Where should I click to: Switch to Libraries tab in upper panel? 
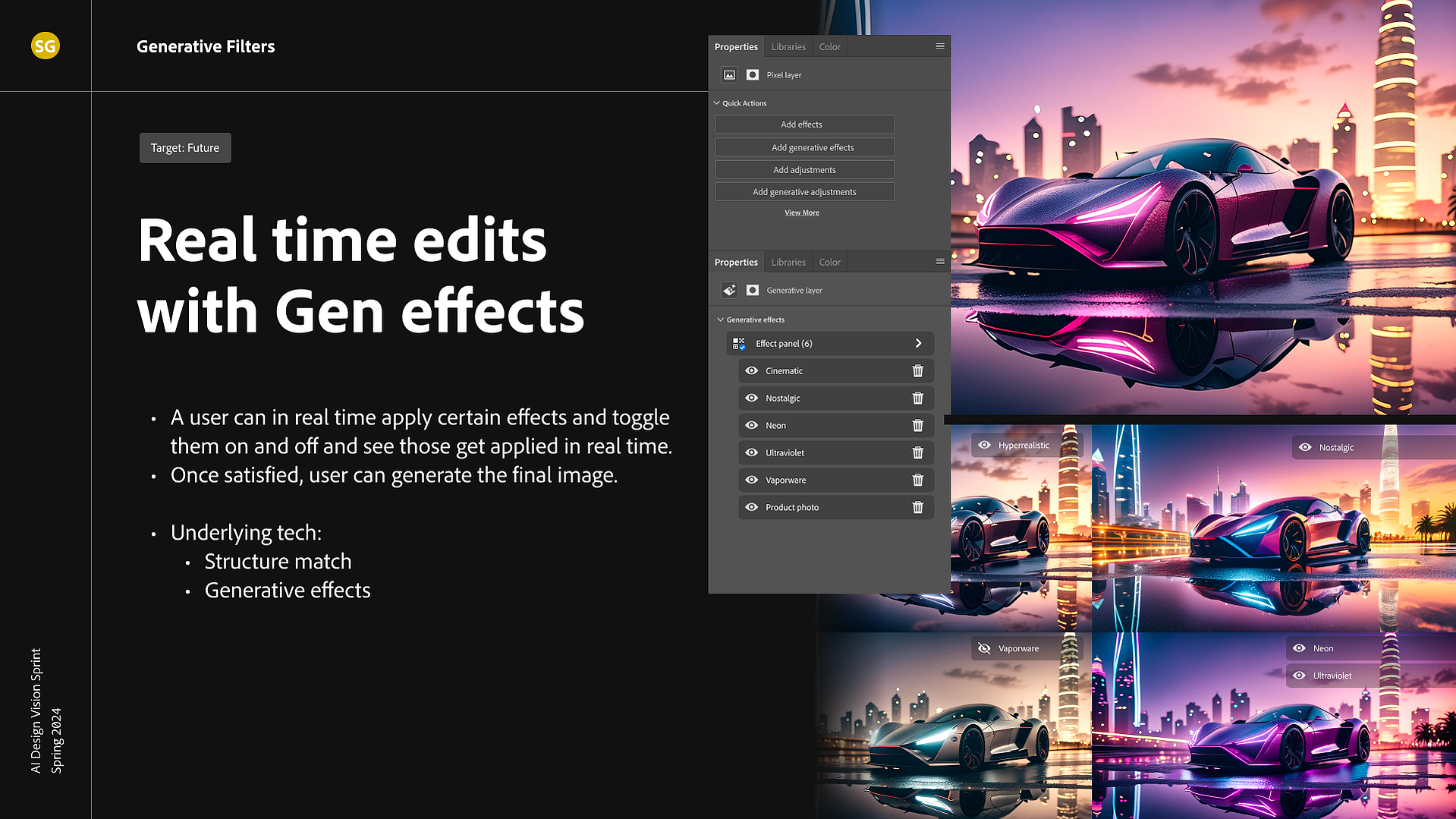click(788, 47)
